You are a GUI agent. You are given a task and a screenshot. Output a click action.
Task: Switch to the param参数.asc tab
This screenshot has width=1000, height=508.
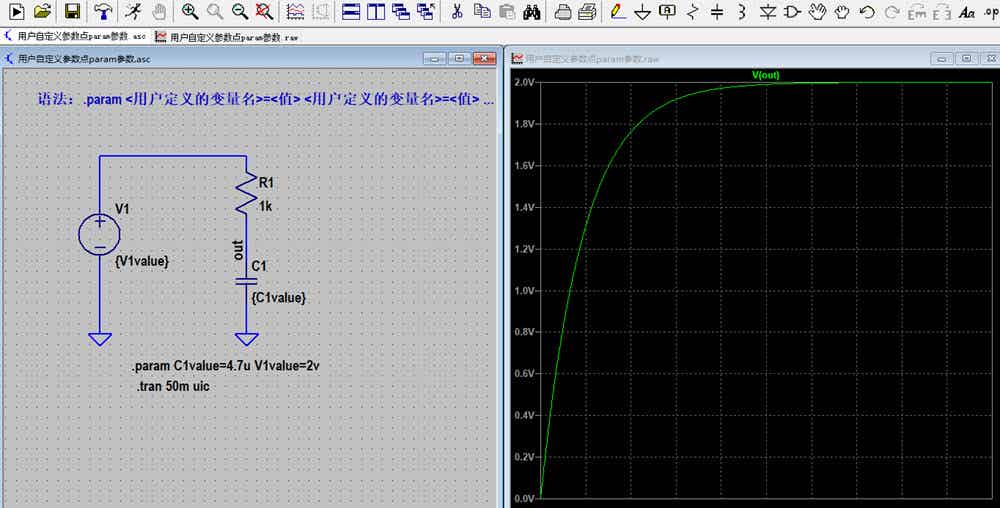(75, 37)
